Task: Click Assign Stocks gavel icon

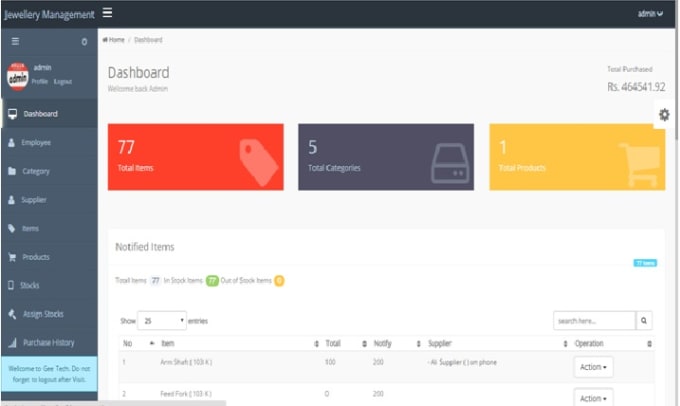Action: click(x=12, y=314)
